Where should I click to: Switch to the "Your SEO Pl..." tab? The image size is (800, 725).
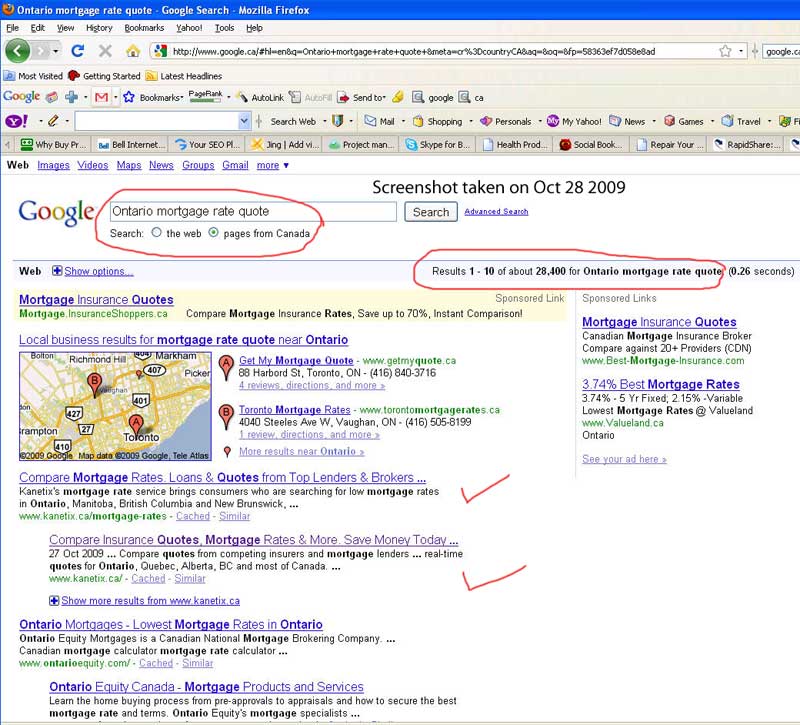(210, 144)
